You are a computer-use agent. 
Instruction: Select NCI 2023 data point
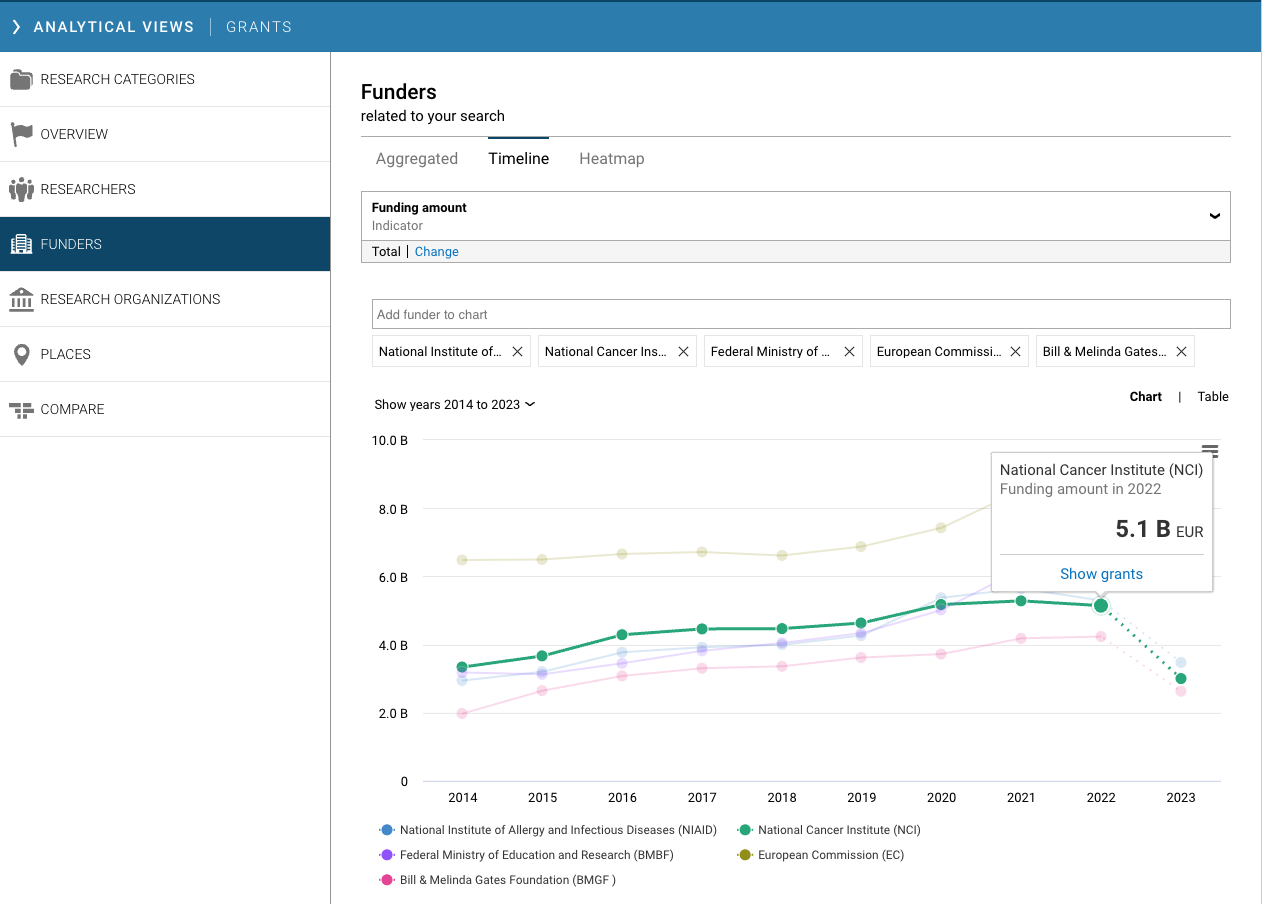click(1181, 679)
